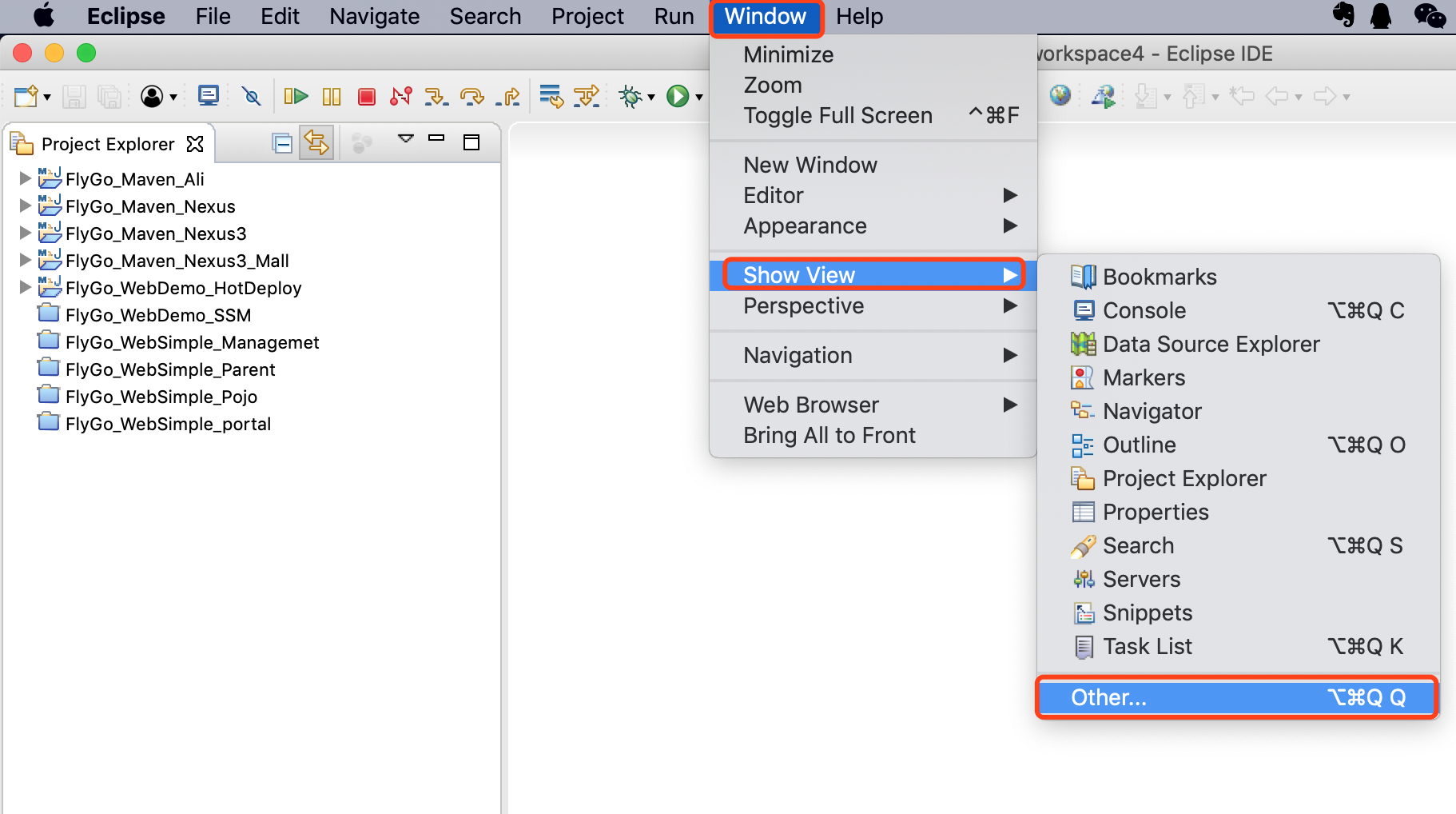Open the Window menu
This screenshot has width=1456, height=814.
(766, 17)
